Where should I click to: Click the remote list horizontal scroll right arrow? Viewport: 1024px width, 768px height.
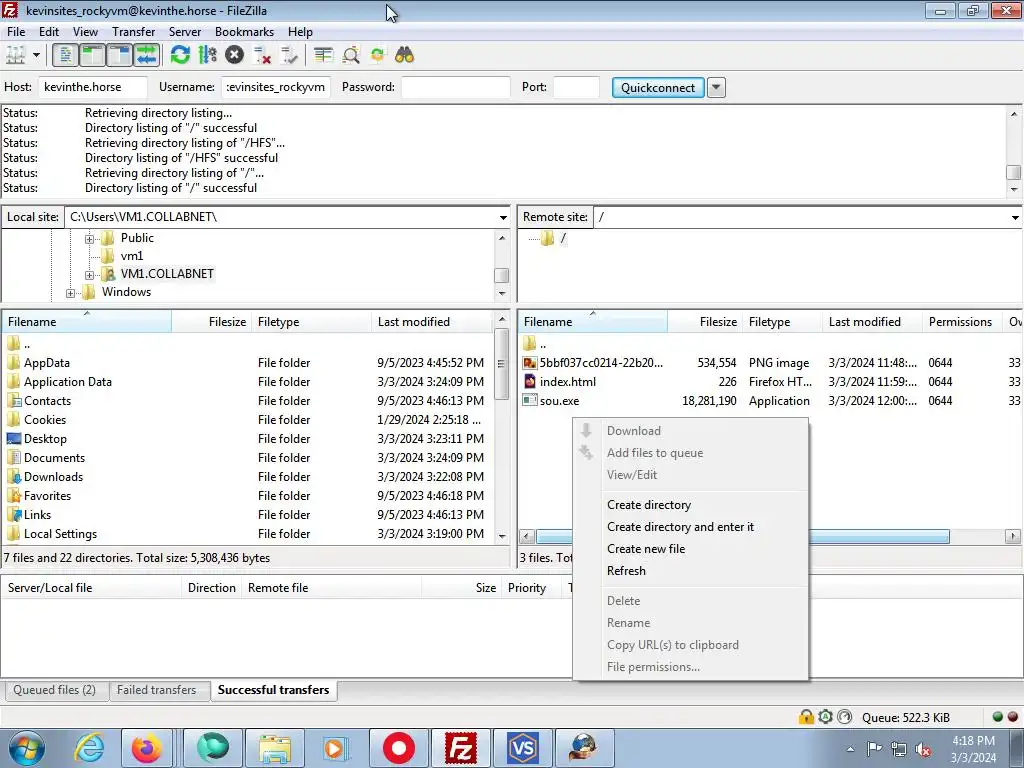1013,536
